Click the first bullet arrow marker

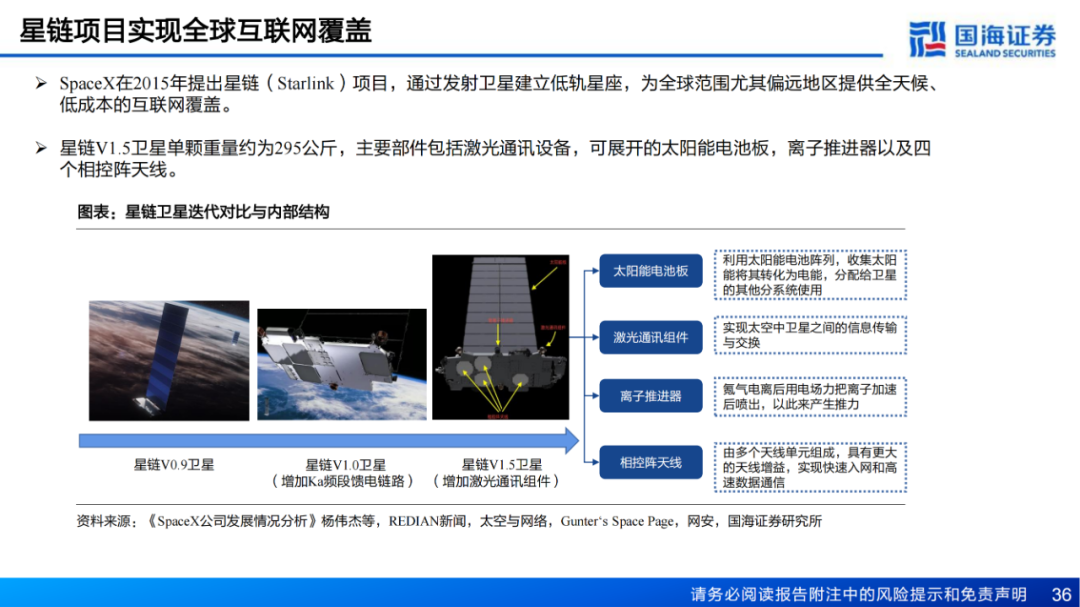[41, 83]
